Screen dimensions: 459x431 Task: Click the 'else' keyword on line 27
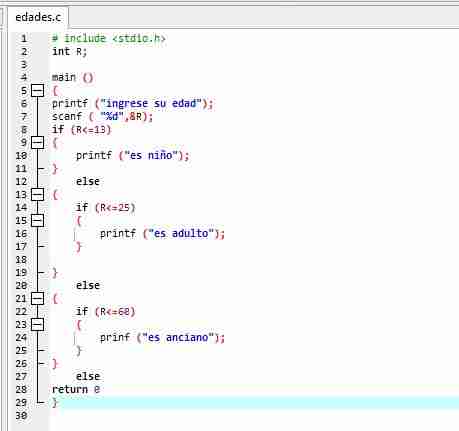(88, 376)
